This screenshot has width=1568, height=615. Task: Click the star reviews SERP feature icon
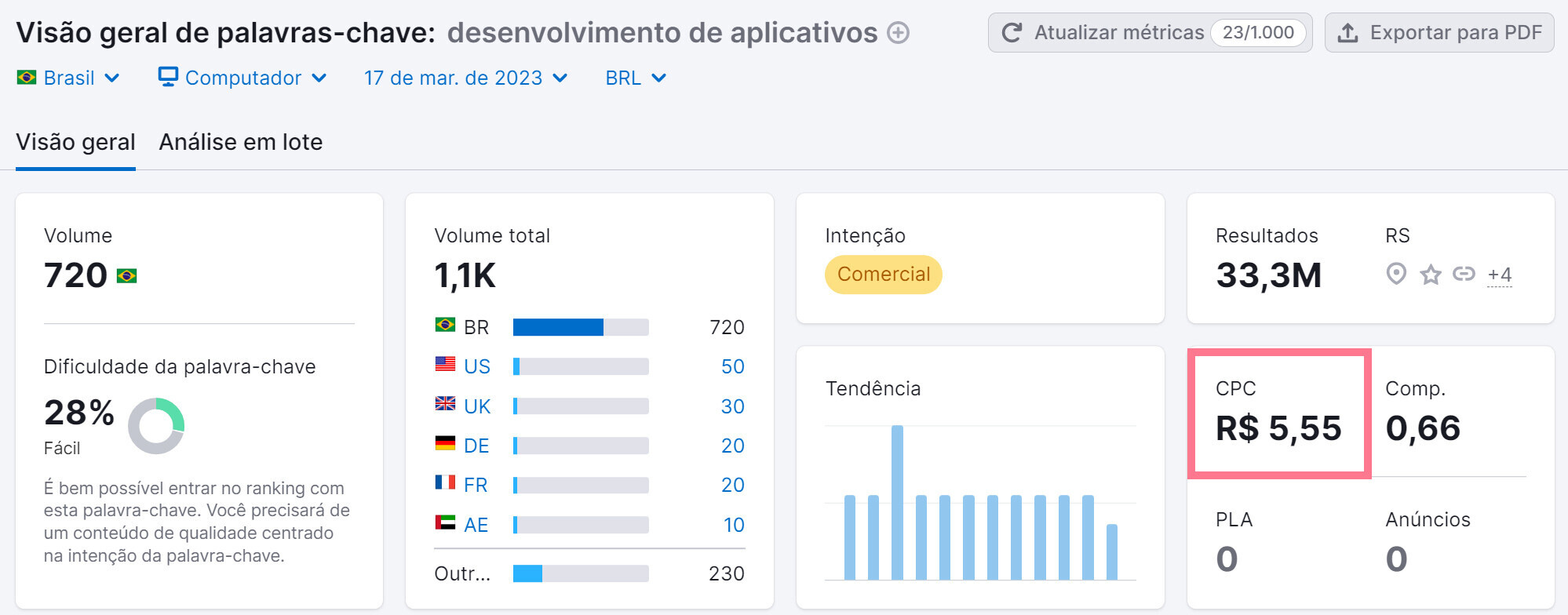click(1430, 275)
